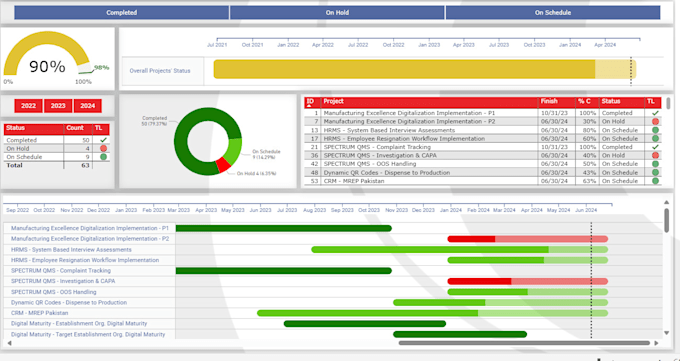The height and width of the screenshot is (361, 680).
Task: Sort table by Finish column header
Action: tap(557, 102)
